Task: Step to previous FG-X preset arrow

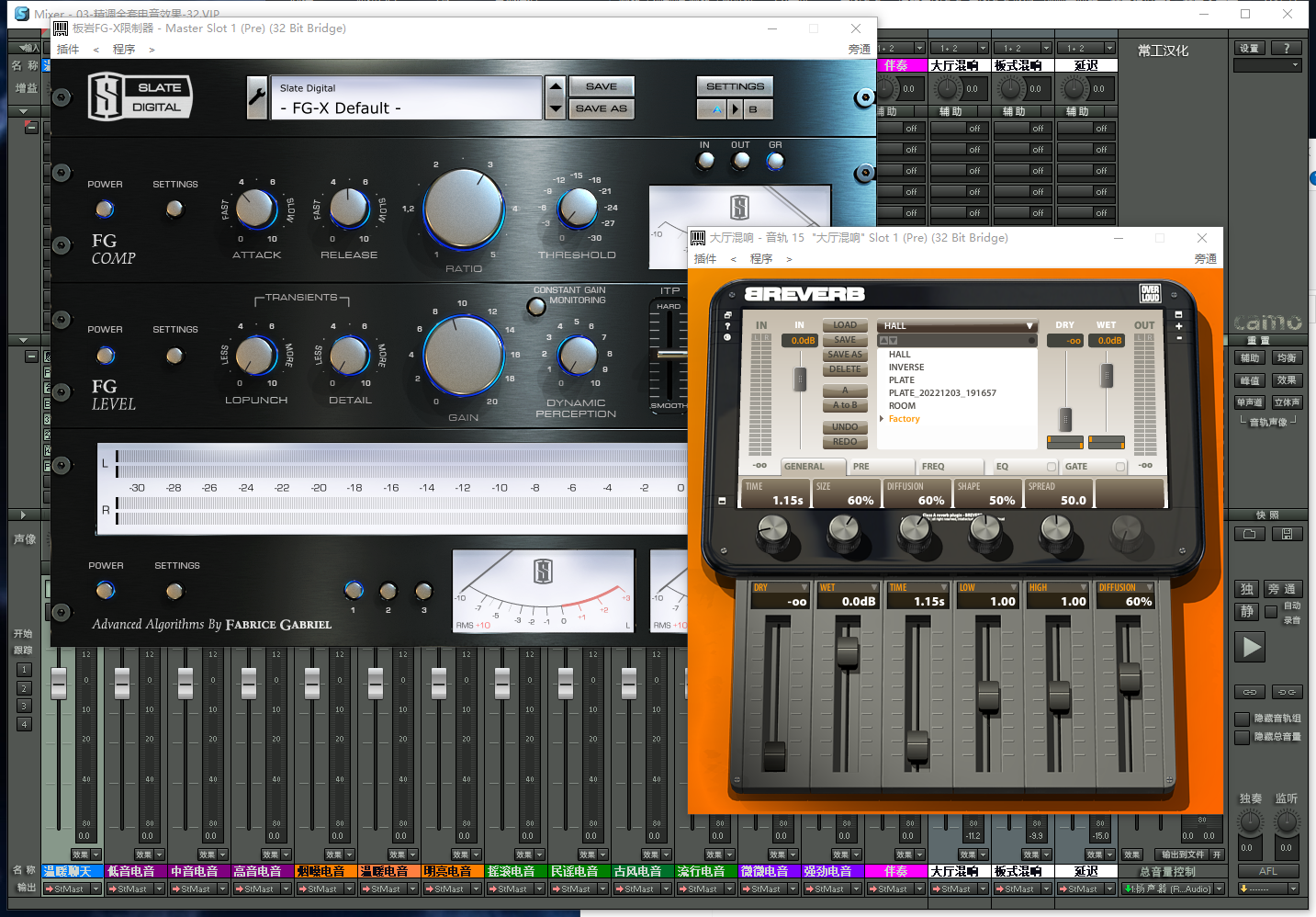Action: pos(555,86)
